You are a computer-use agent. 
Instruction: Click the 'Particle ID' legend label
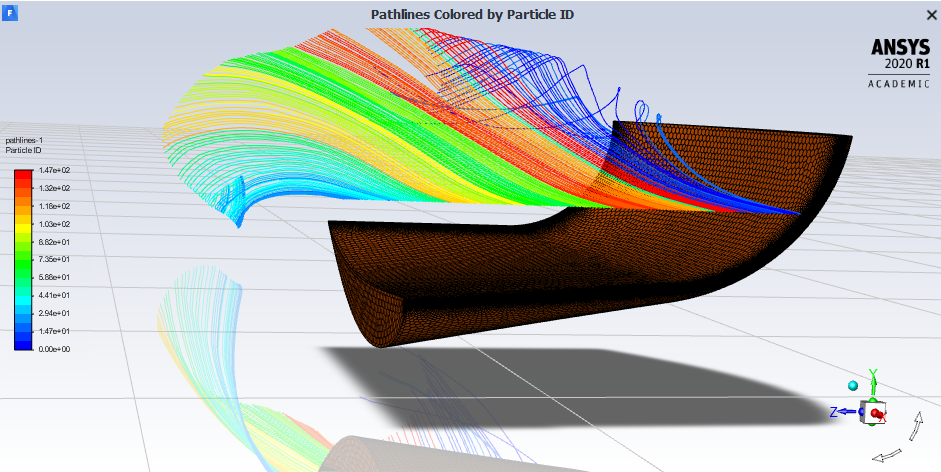click(23, 150)
